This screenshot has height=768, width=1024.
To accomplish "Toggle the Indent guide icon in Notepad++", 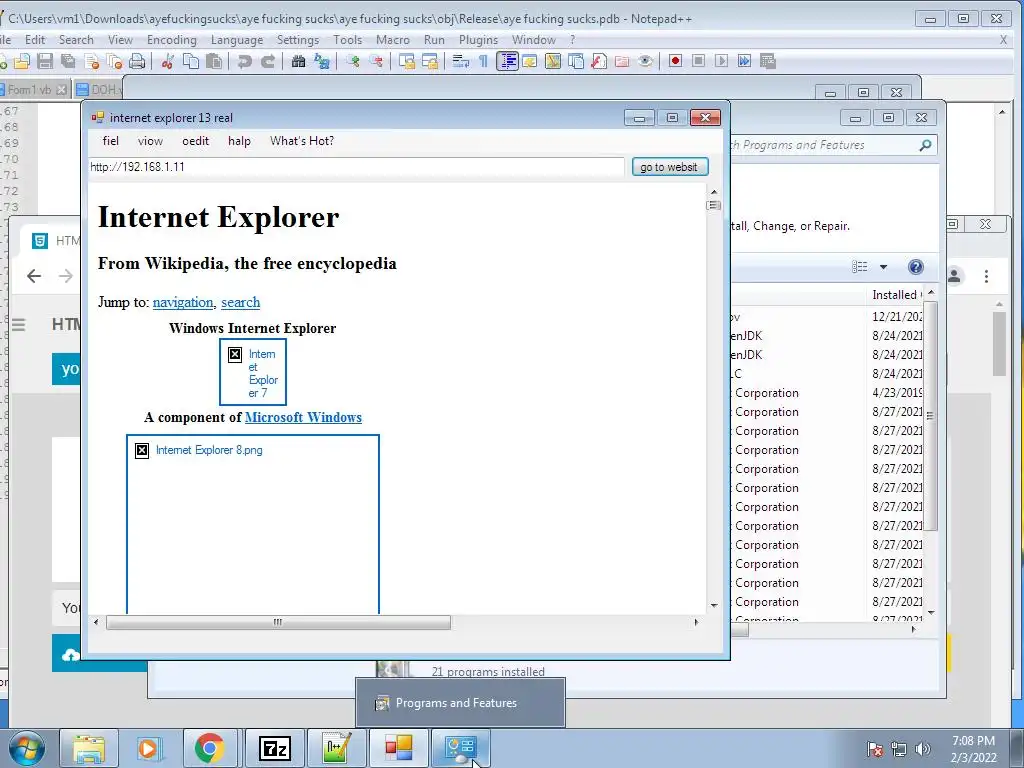I will pos(507,61).
